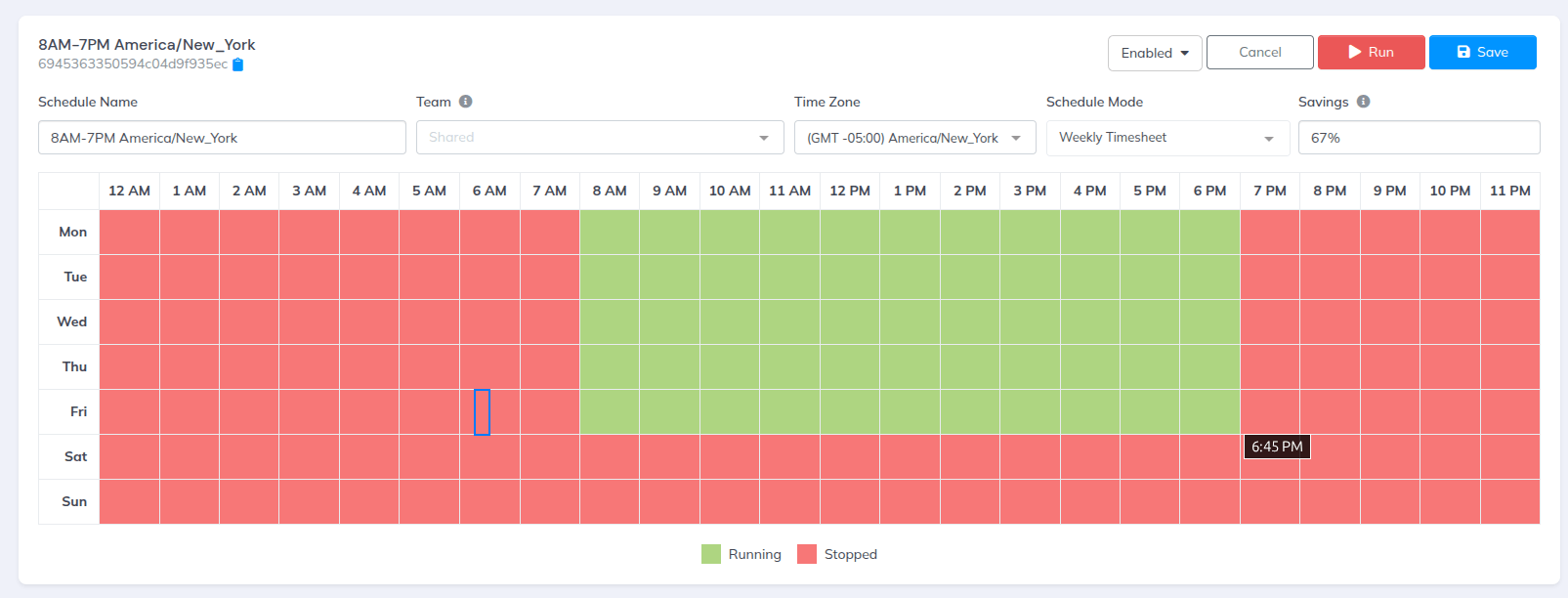Click the red Stopped legend swatch
This screenshot has width=1568, height=598.
tap(807, 555)
